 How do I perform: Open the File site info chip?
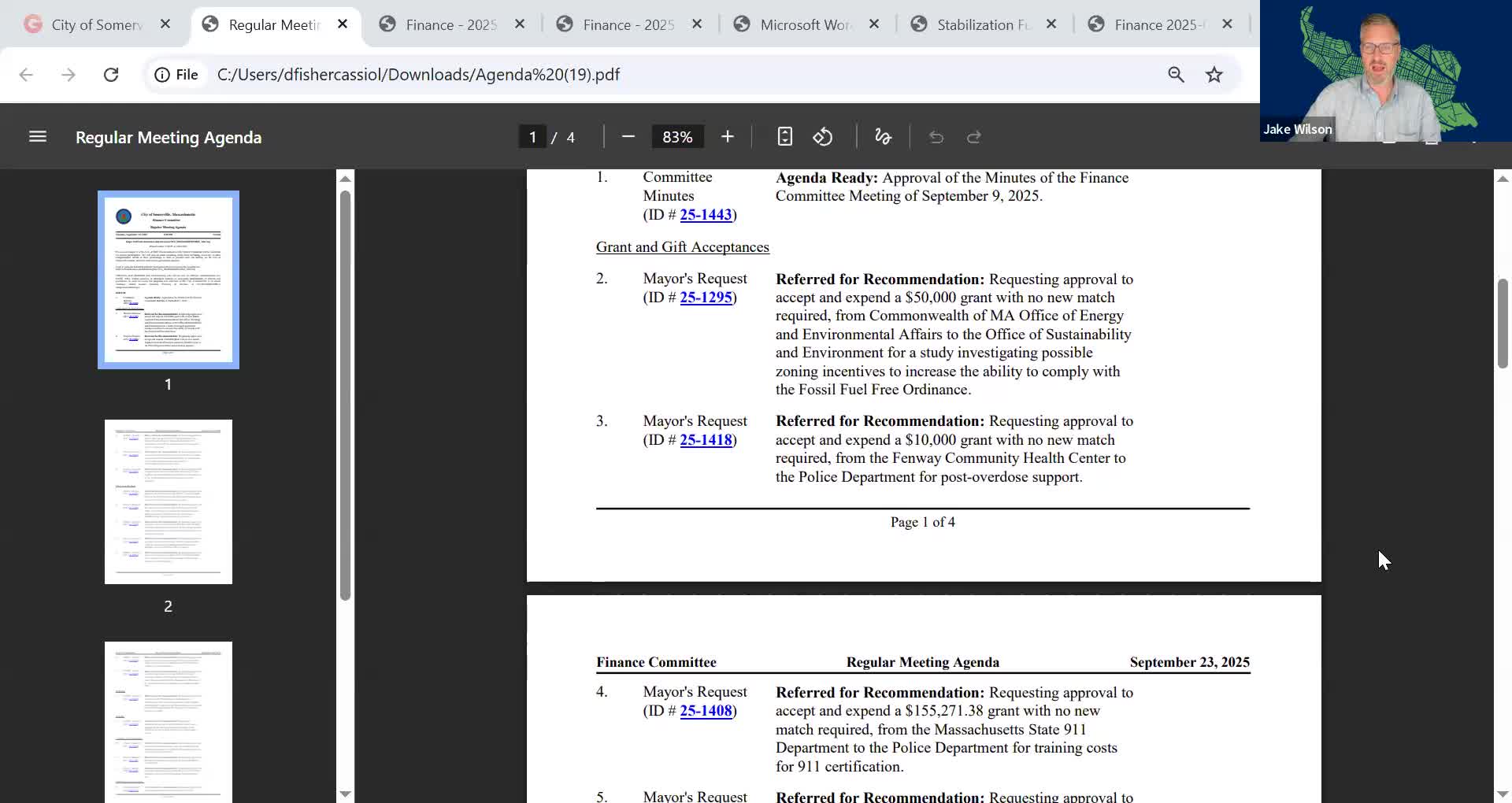click(x=176, y=75)
